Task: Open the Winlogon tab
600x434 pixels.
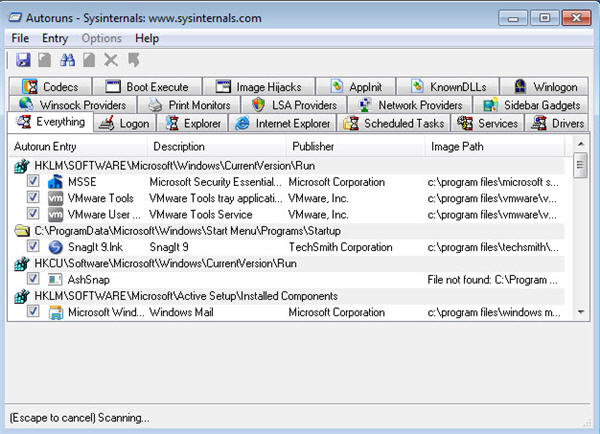Action: click(545, 87)
